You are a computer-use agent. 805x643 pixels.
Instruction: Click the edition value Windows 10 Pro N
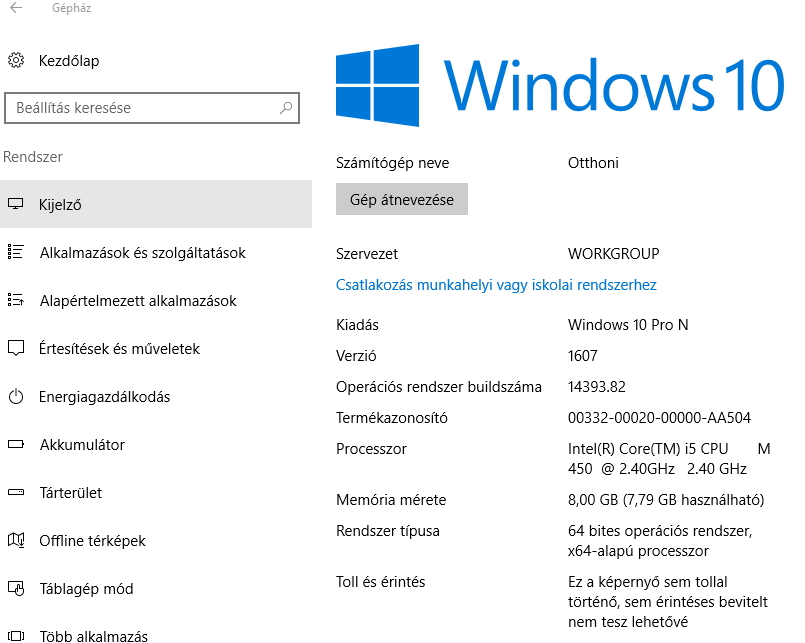(x=628, y=325)
